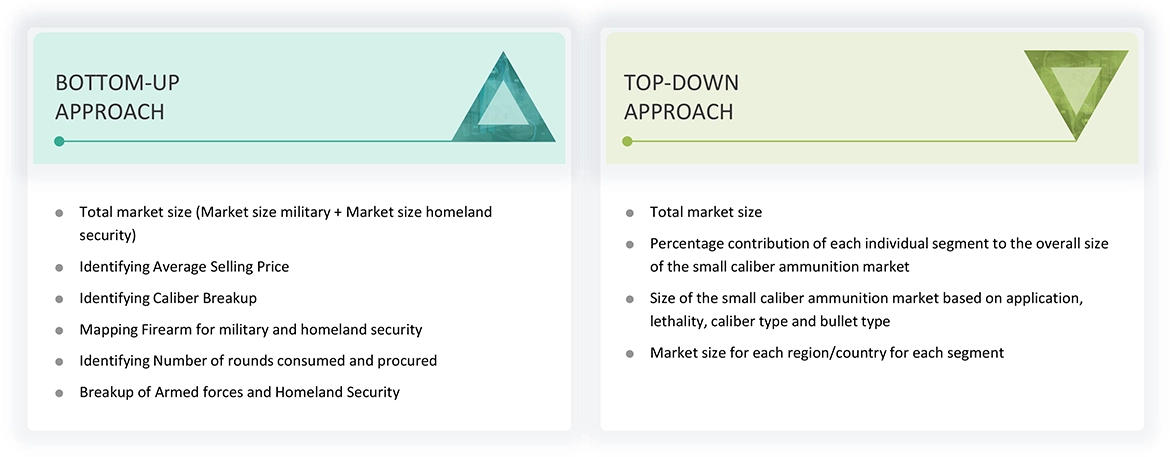1170x457 pixels.
Task: Click the bullet next to Mapping Firearm line
Action: [59, 330]
